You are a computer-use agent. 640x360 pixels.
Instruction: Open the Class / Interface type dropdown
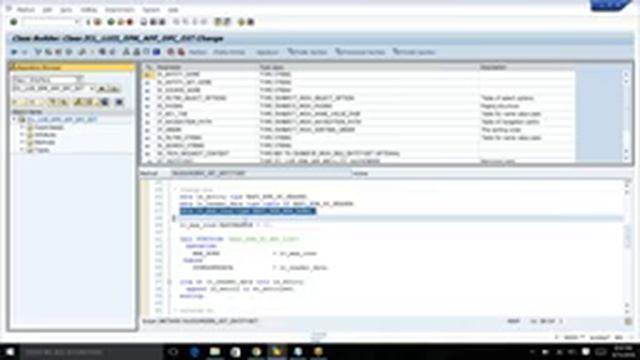pos(80,79)
